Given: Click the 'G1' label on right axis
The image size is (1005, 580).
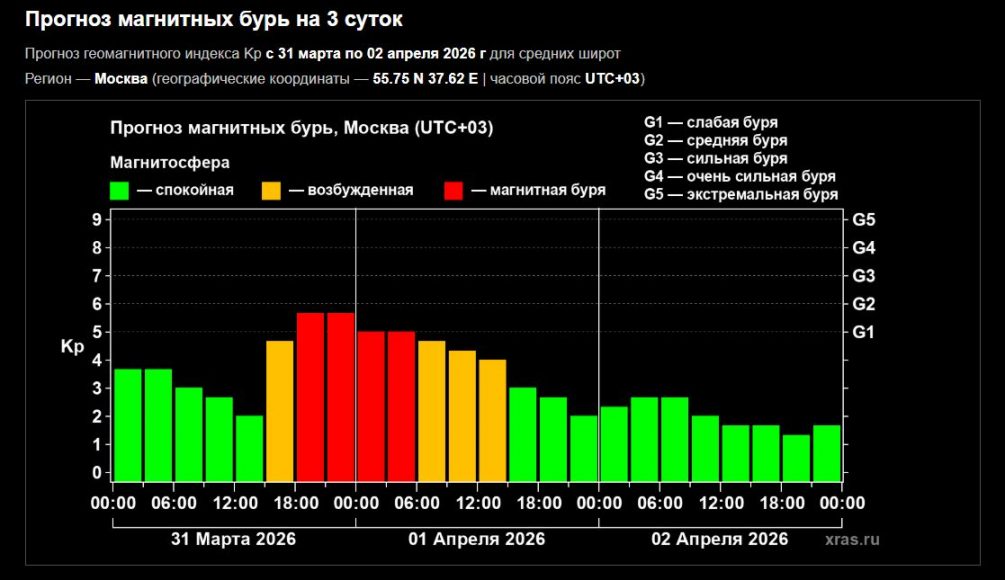Looking at the screenshot, I should click(863, 331).
